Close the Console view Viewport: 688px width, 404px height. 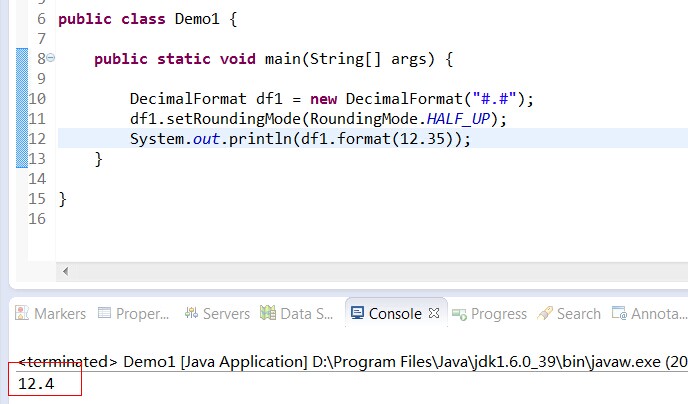tap(434, 313)
